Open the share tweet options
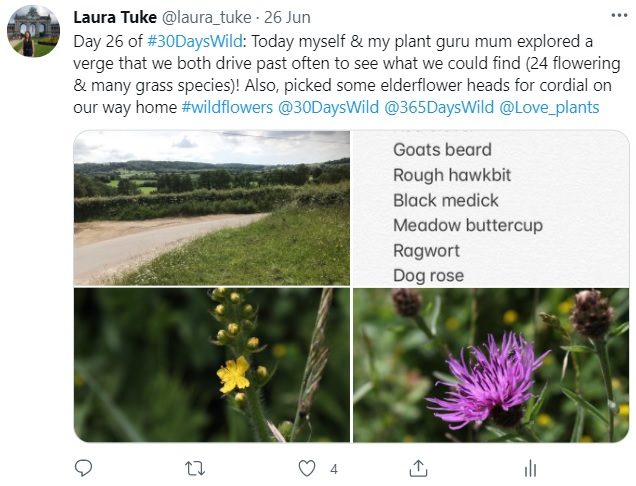This screenshot has height=486, width=636. [x=420, y=468]
